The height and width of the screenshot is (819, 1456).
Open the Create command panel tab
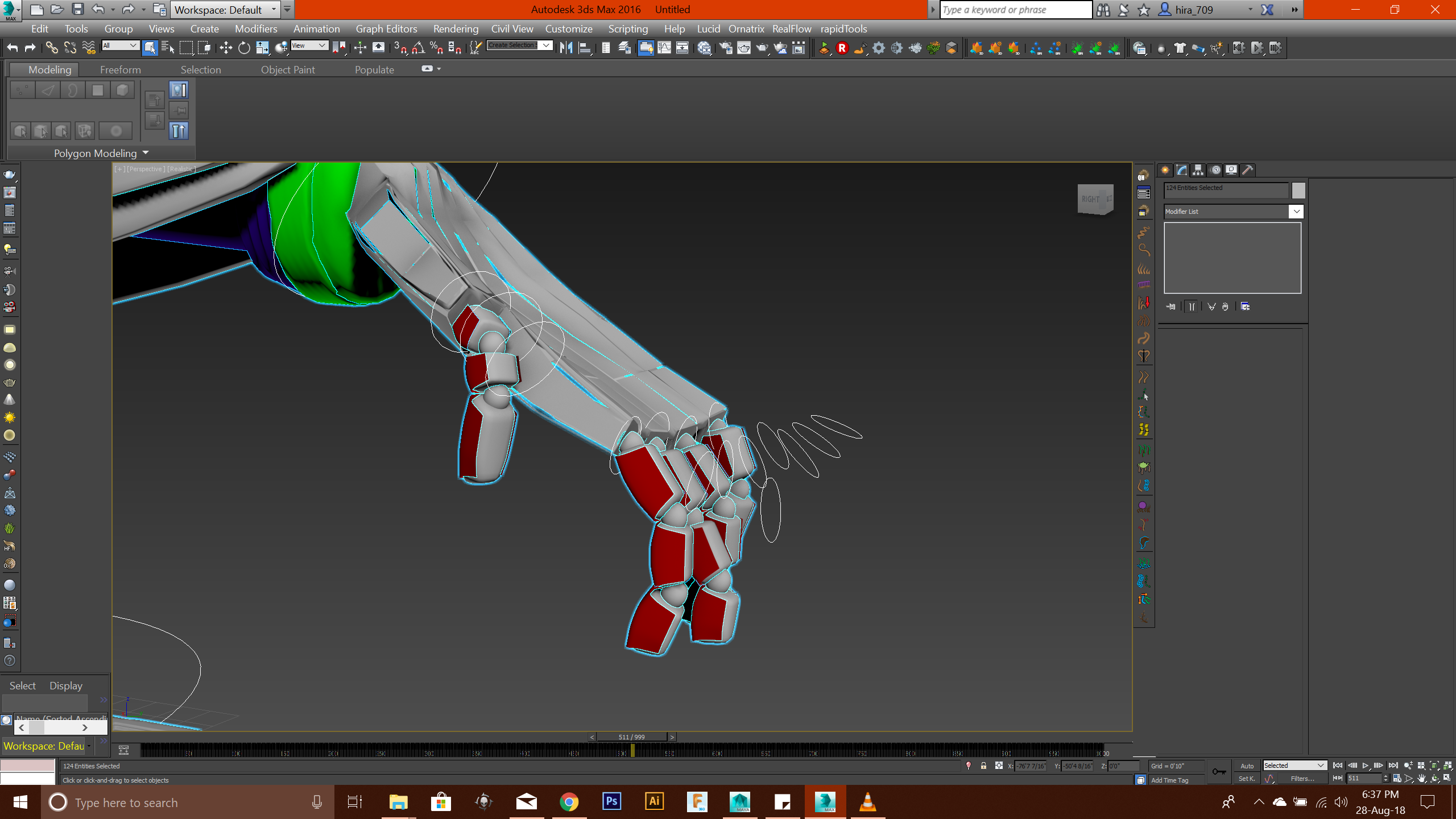coord(1165,170)
